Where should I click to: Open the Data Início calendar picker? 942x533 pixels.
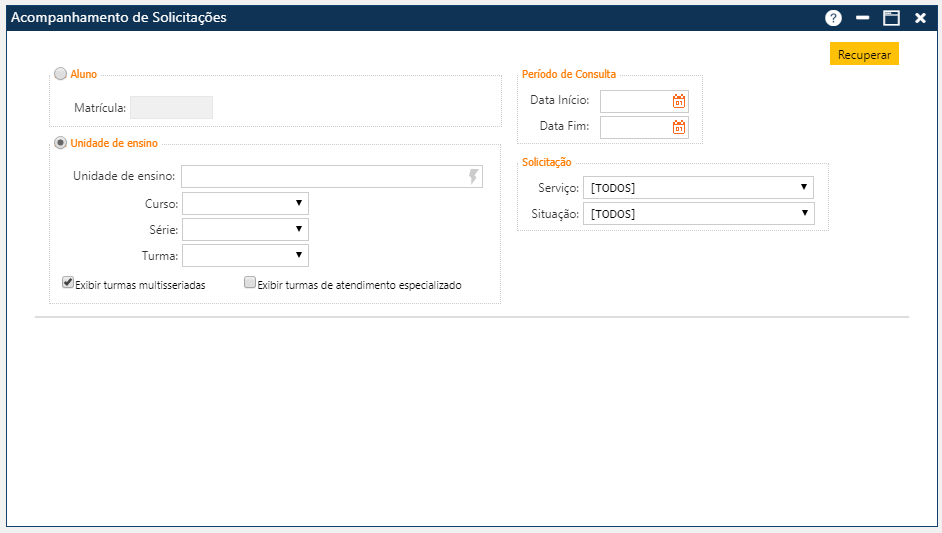[679, 101]
